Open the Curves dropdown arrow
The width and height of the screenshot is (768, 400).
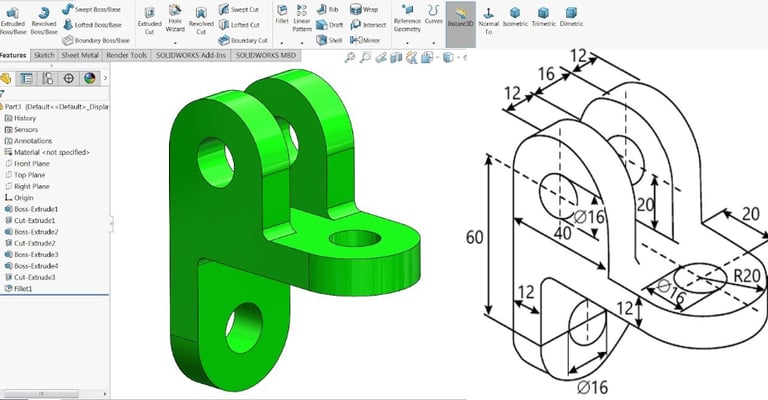(x=433, y=43)
